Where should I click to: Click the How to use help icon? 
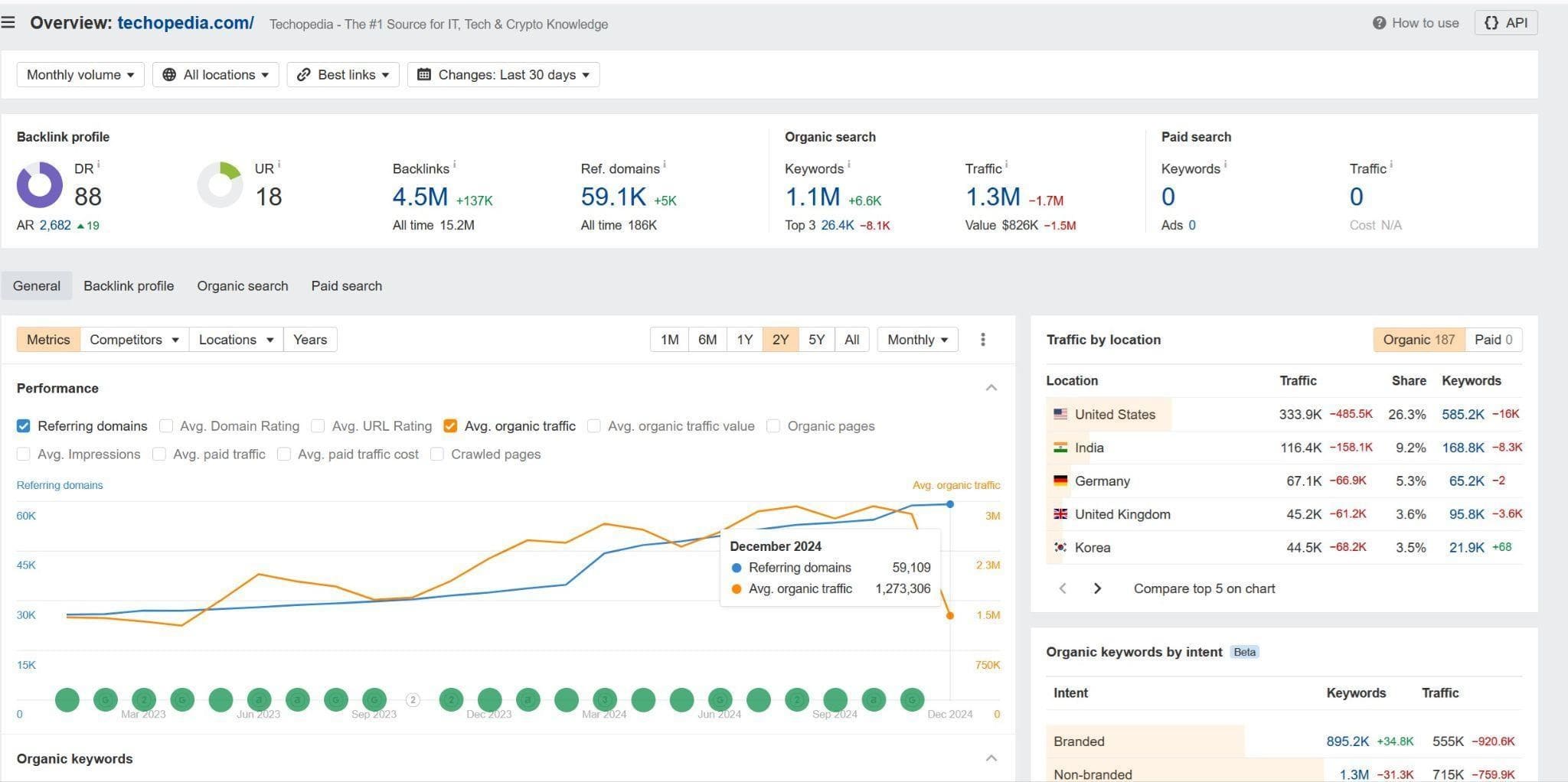[x=1379, y=23]
